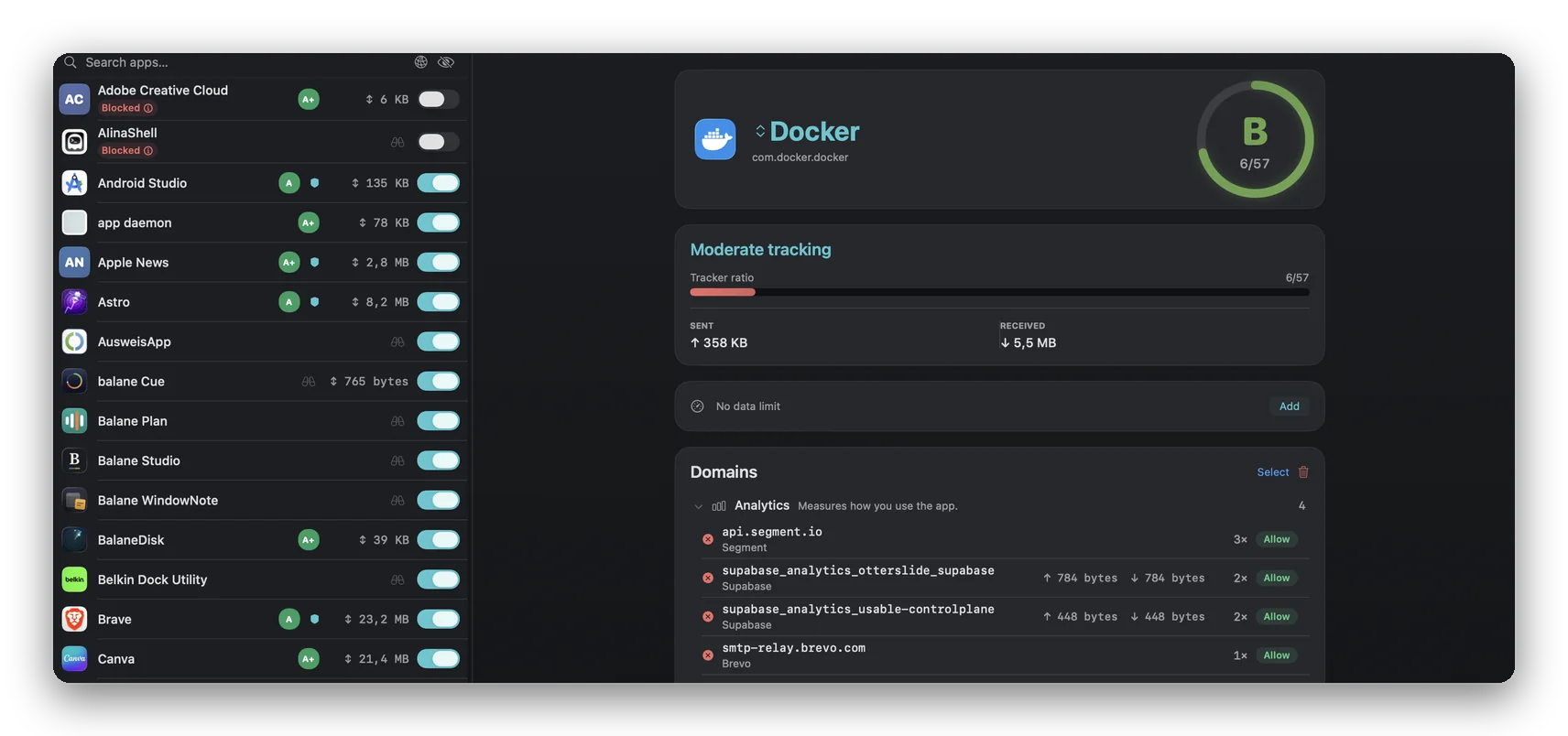Screen dimensions: 1568x736
Task: Click the info icon next to AlinaShell Blocked
Action: pos(148,150)
